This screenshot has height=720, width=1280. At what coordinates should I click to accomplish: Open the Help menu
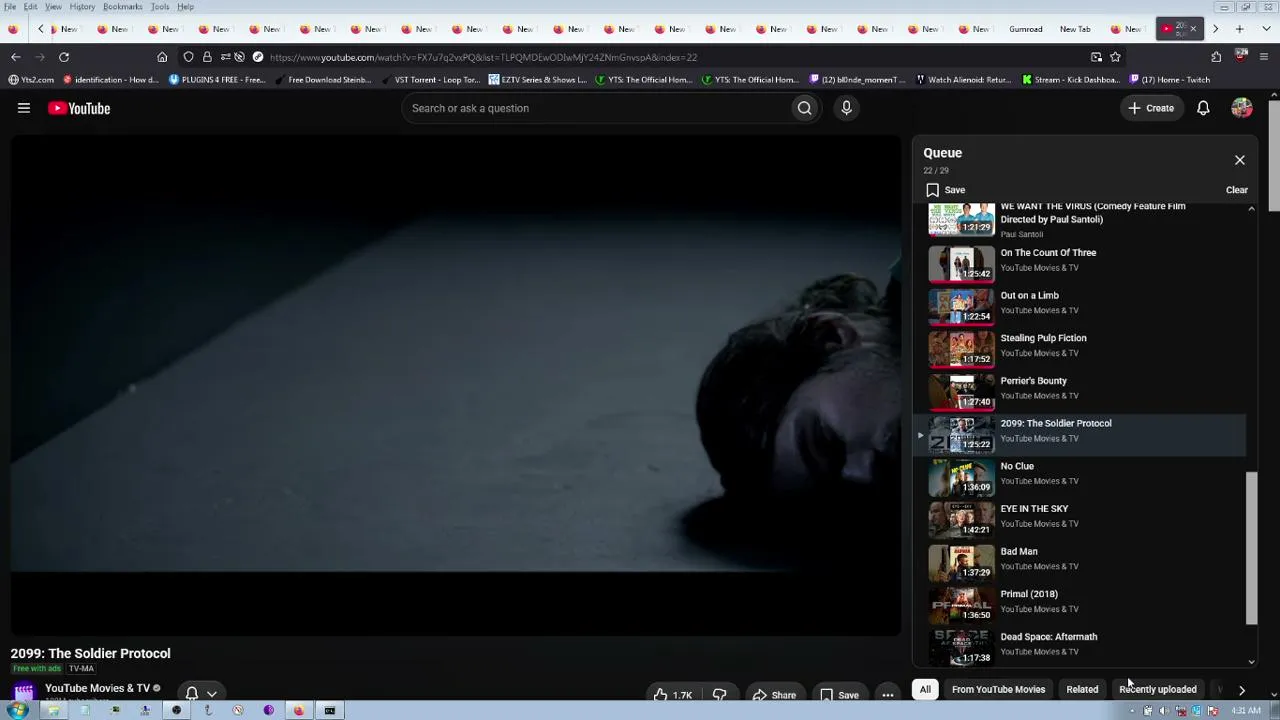pos(186,7)
